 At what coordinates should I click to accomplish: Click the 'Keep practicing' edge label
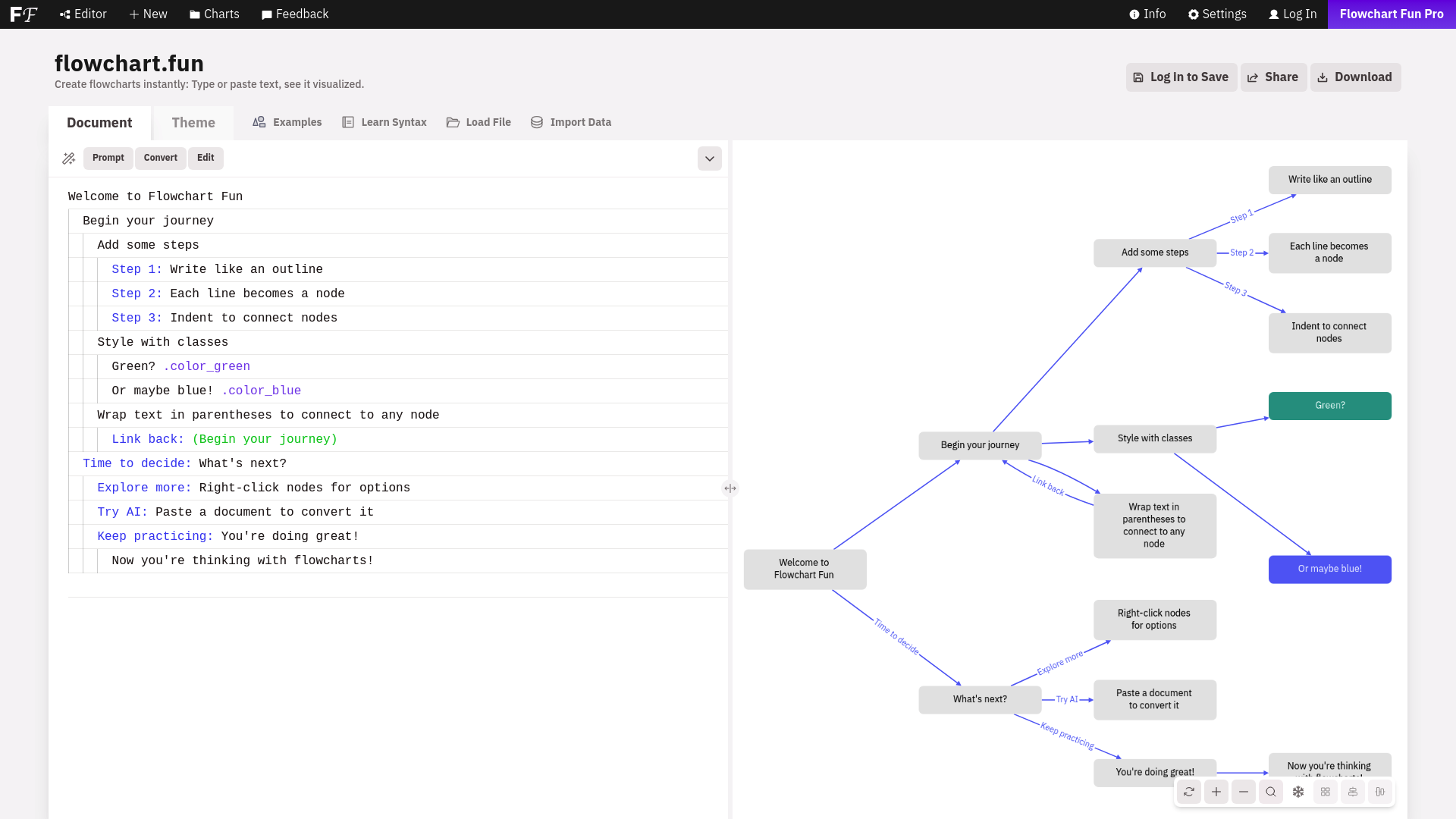click(x=1067, y=736)
